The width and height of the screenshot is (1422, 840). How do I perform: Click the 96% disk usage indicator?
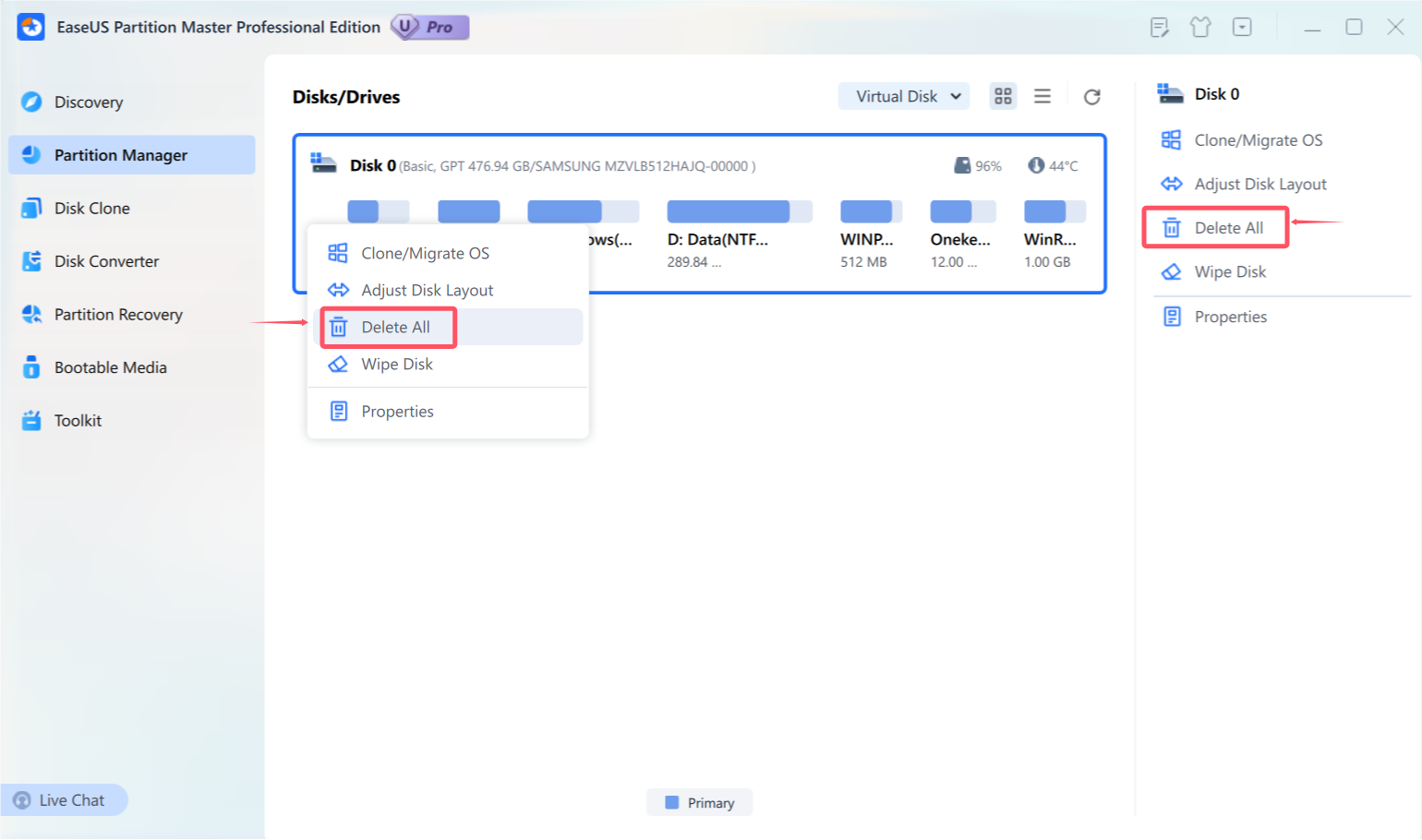(978, 166)
